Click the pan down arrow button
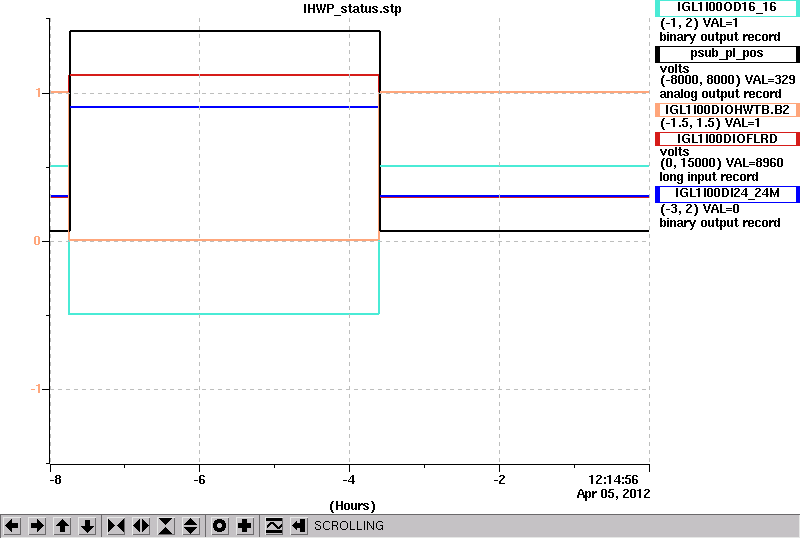 pyautogui.click(x=87, y=526)
